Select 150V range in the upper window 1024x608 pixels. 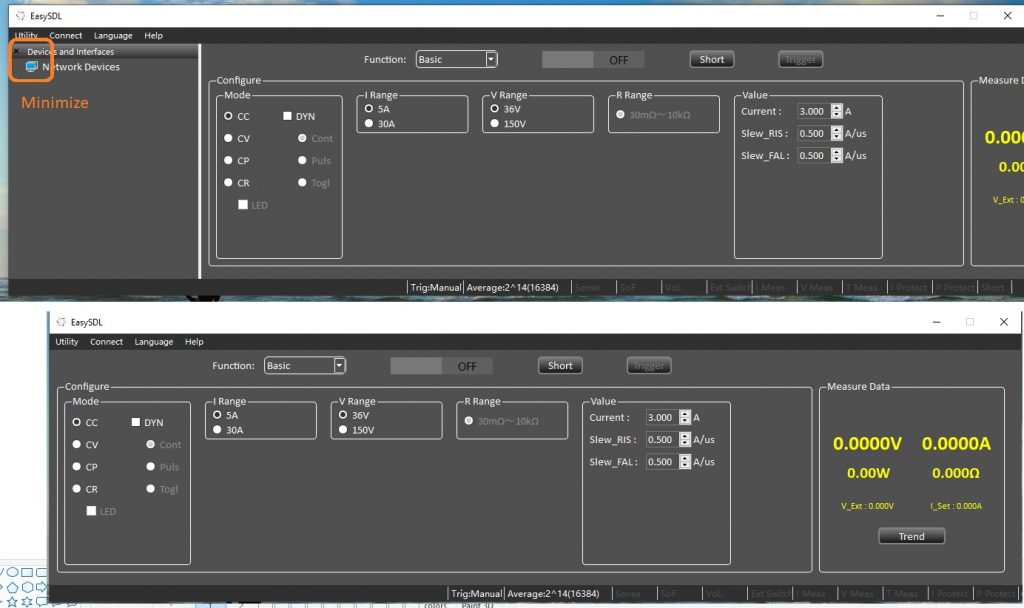494,124
